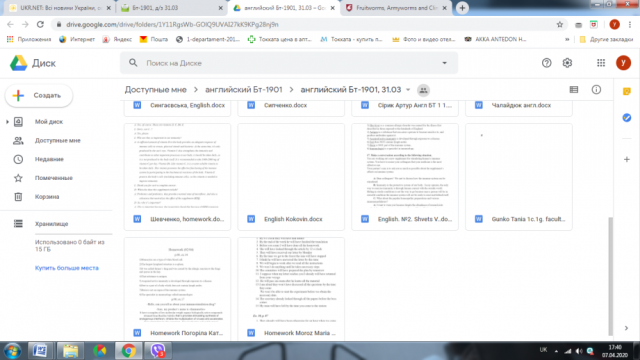This screenshot has width=640, height=360.
Task: Show hidden system tray icons
Action: click(556, 351)
